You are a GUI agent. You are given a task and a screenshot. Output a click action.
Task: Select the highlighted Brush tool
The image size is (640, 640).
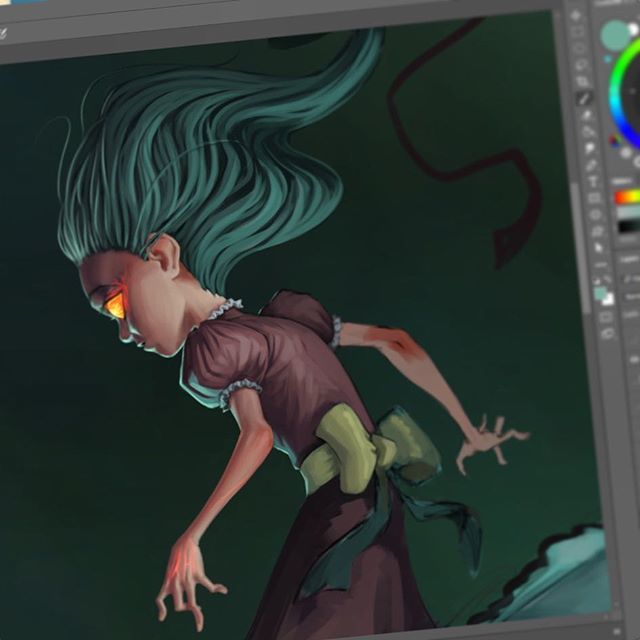(584, 98)
